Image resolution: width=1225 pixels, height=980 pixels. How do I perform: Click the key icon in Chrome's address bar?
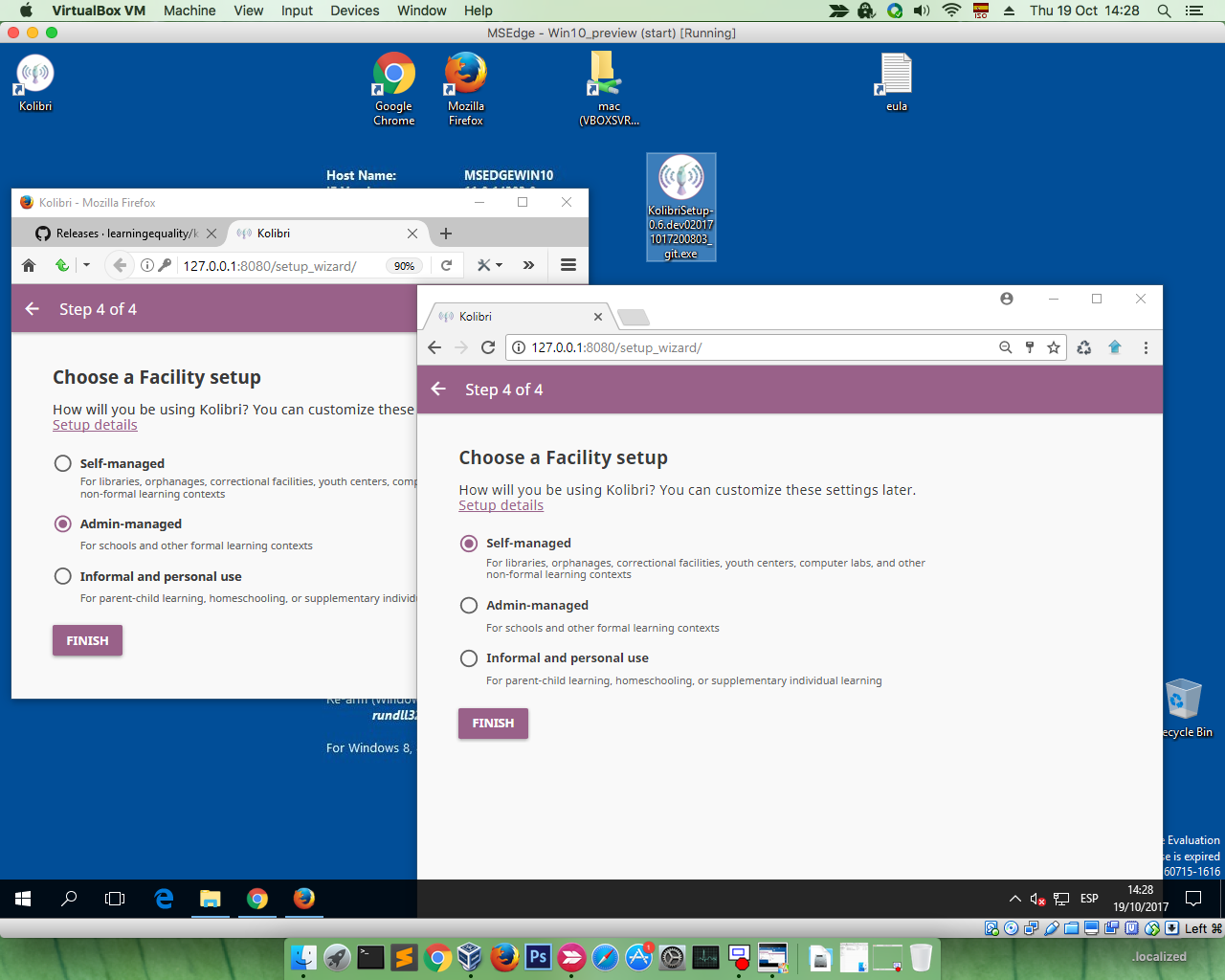1029,347
